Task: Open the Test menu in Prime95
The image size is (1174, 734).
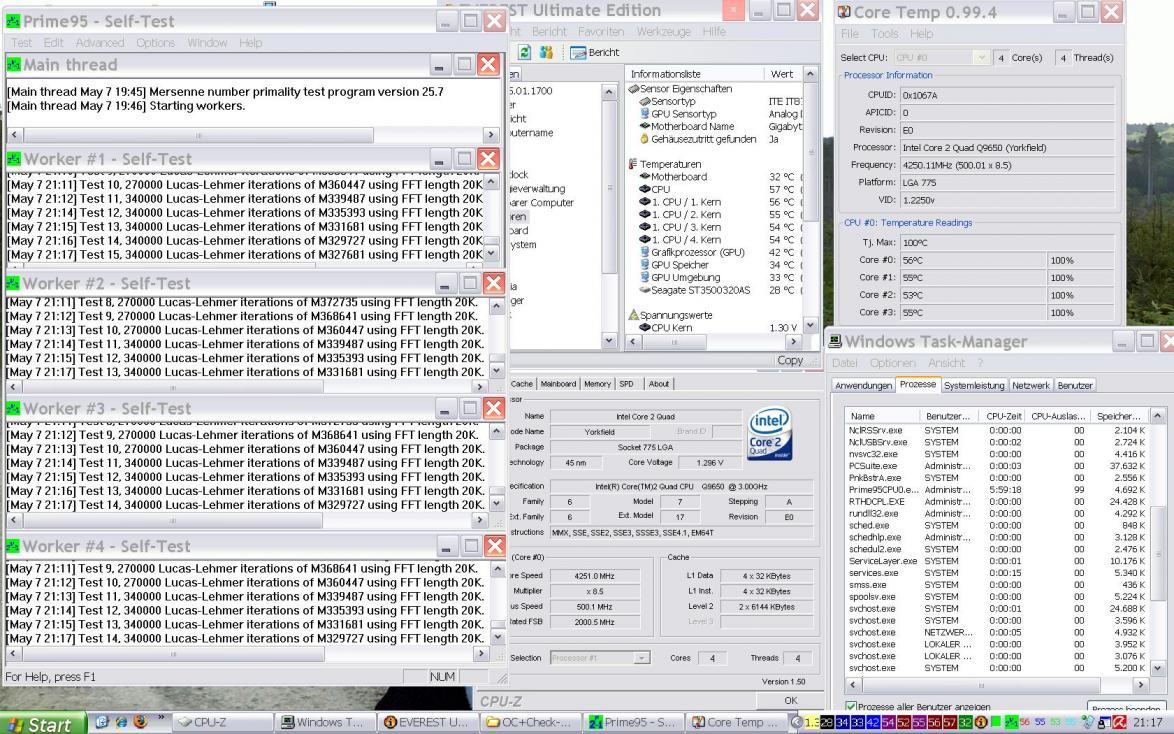Action: click(21, 43)
